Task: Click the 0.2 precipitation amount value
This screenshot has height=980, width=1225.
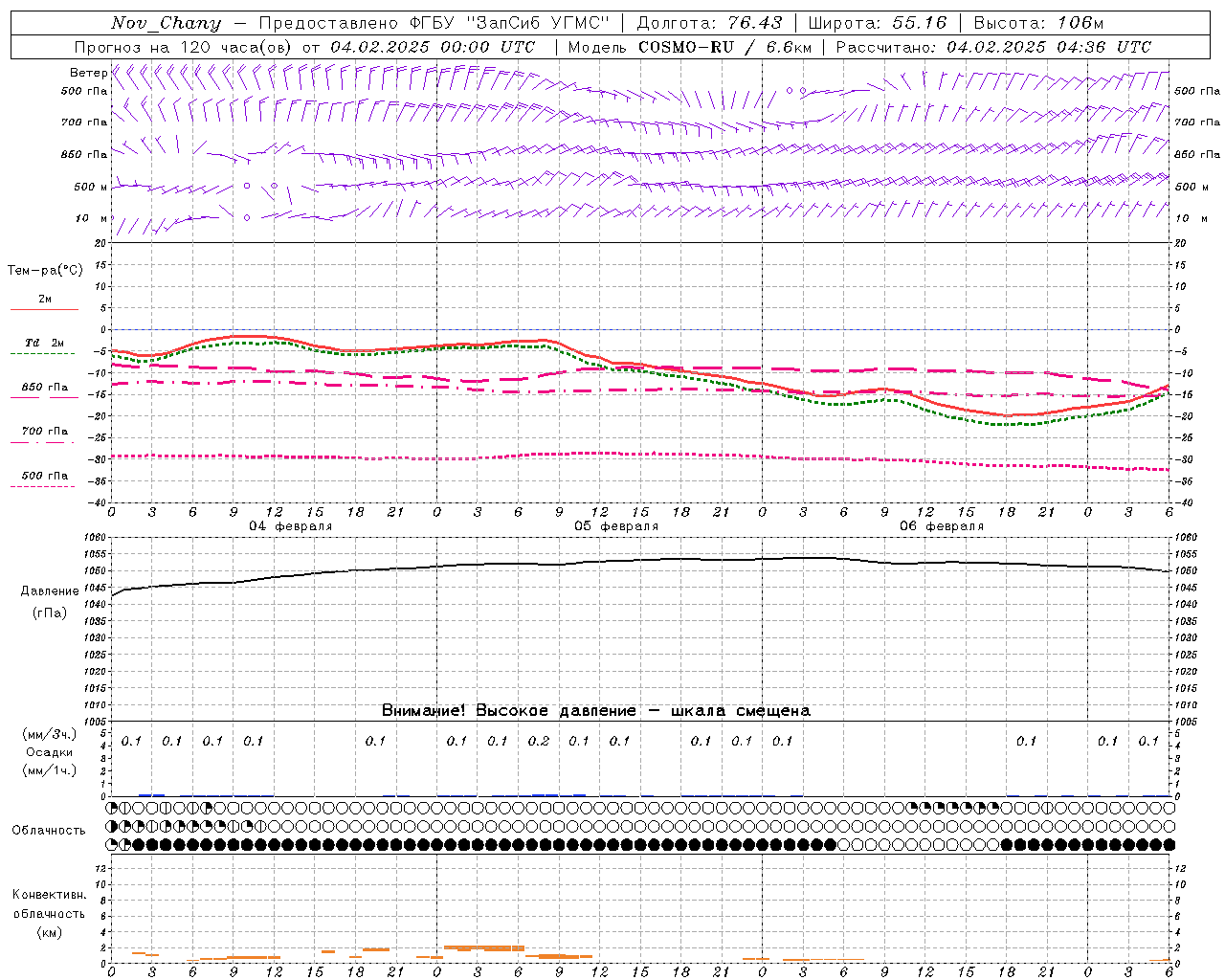Action: tap(539, 742)
